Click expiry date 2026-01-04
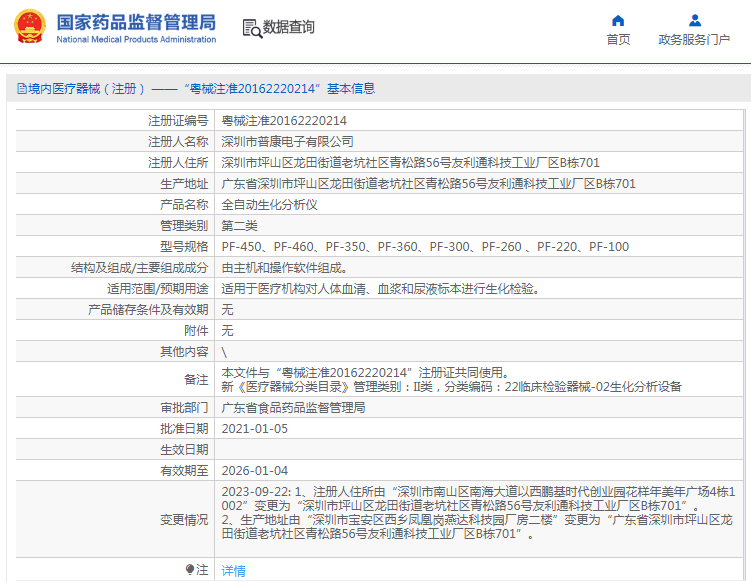This screenshot has height=582, width=751. [254, 471]
